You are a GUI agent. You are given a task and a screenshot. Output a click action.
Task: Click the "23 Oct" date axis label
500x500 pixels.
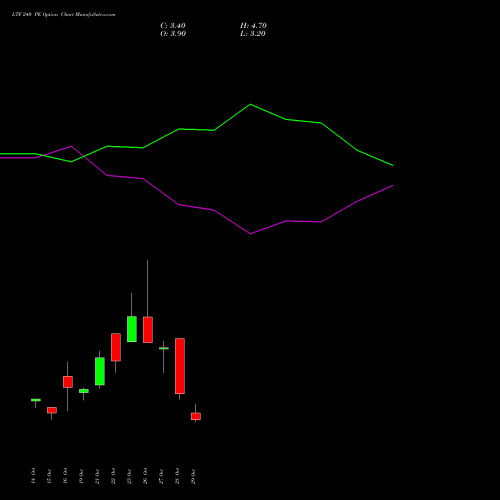(x=129, y=476)
